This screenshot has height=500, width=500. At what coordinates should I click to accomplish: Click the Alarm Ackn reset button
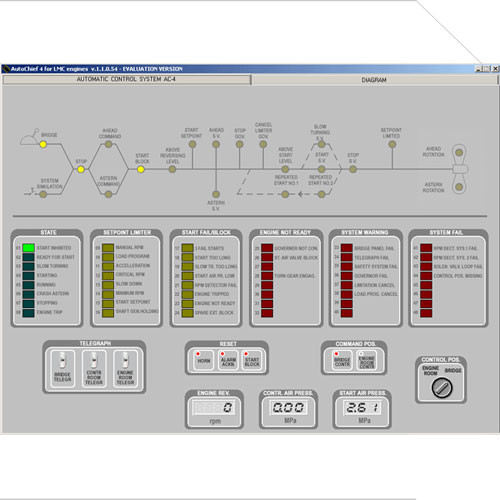(228, 360)
